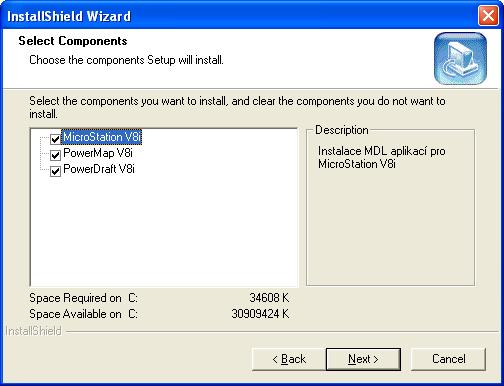Cancel the installation
Viewport: 504px width, 386px height.
click(x=448, y=359)
